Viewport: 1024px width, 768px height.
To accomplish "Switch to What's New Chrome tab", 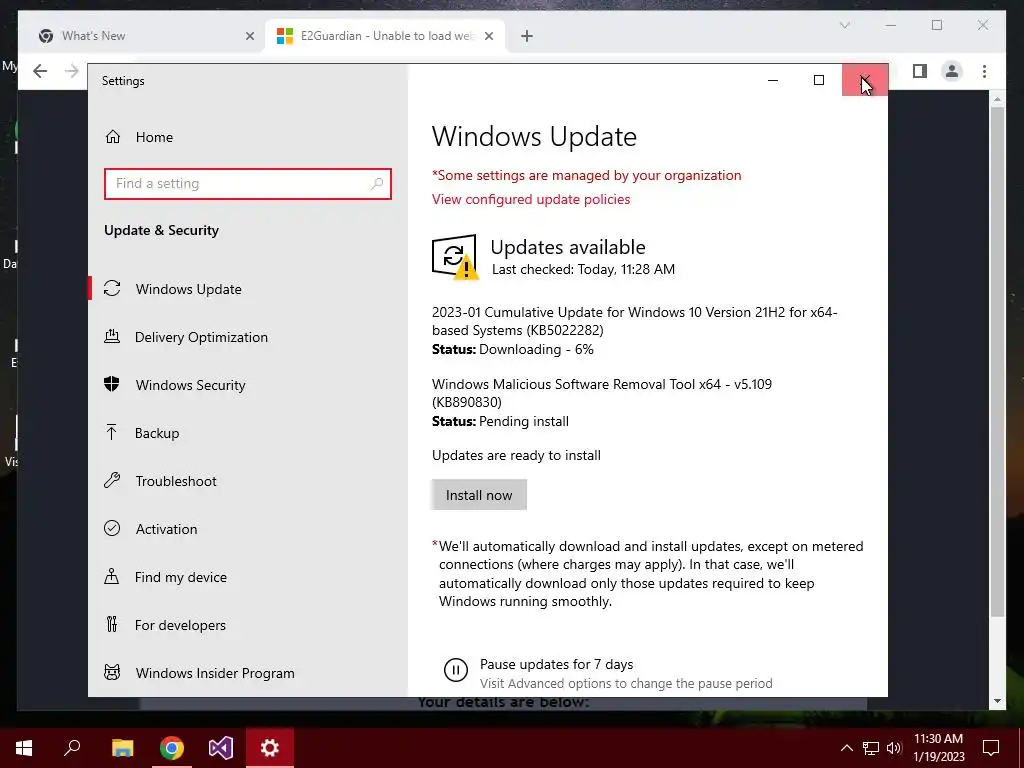I will [142, 36].
